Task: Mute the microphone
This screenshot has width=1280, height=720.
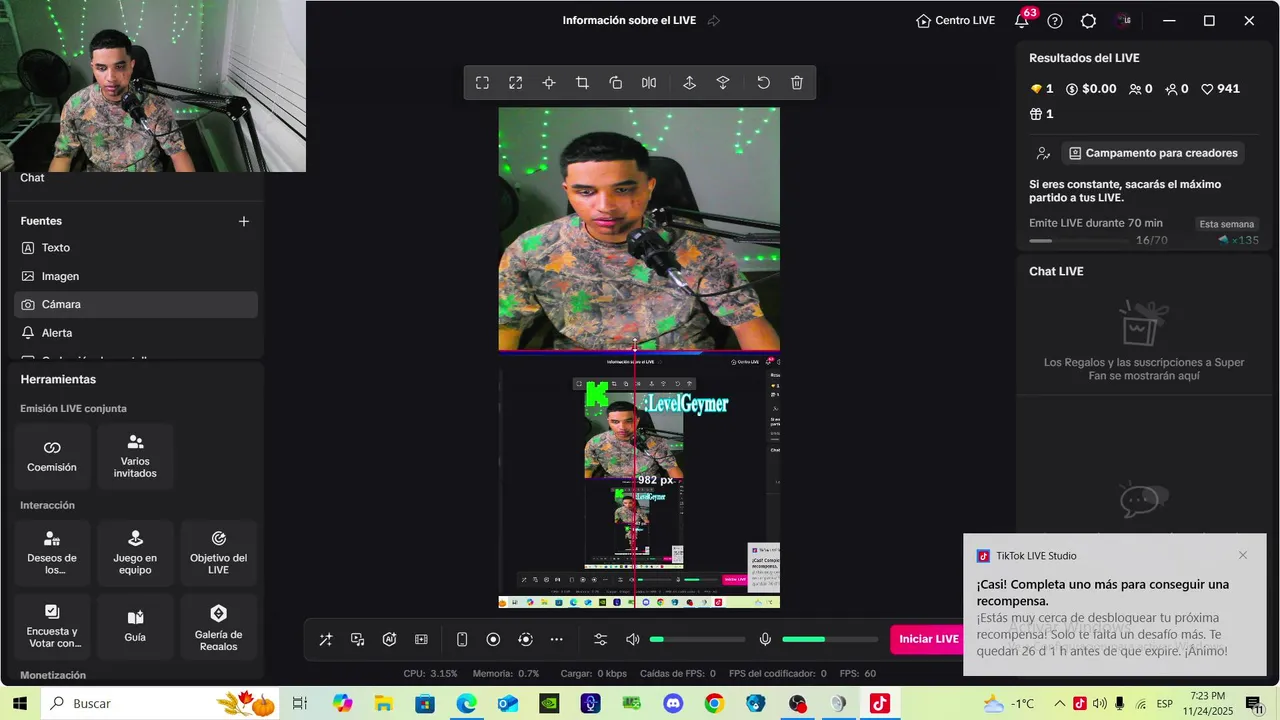Action: [765, 639]
